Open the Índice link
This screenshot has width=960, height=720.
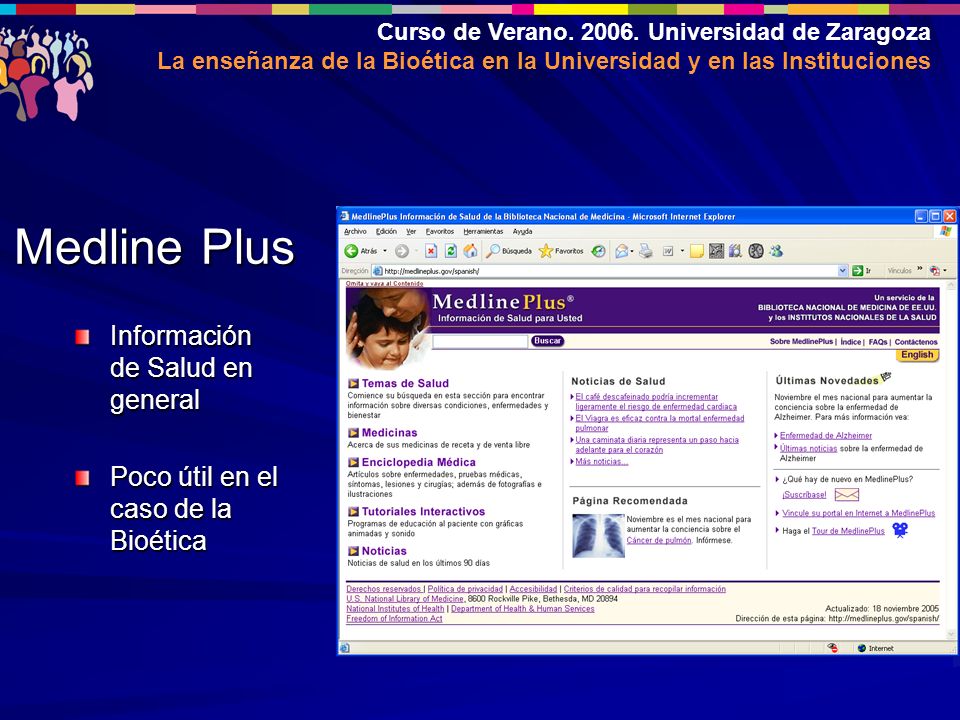tap(851, 342)
